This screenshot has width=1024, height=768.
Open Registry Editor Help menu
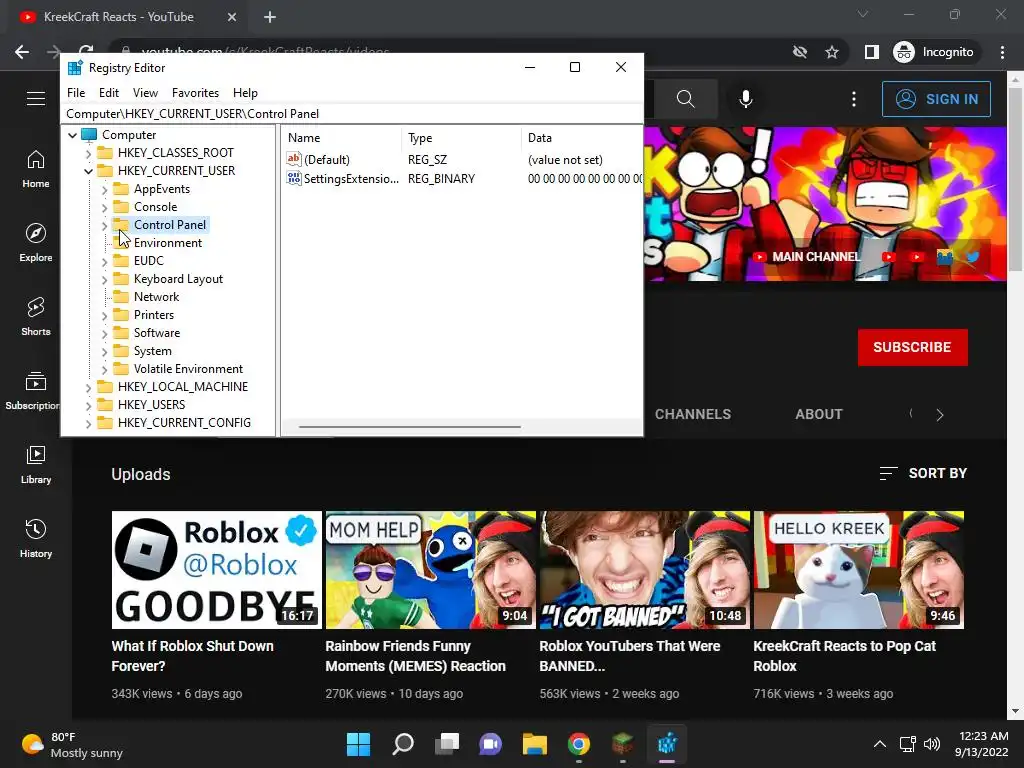tap(245, 93)
